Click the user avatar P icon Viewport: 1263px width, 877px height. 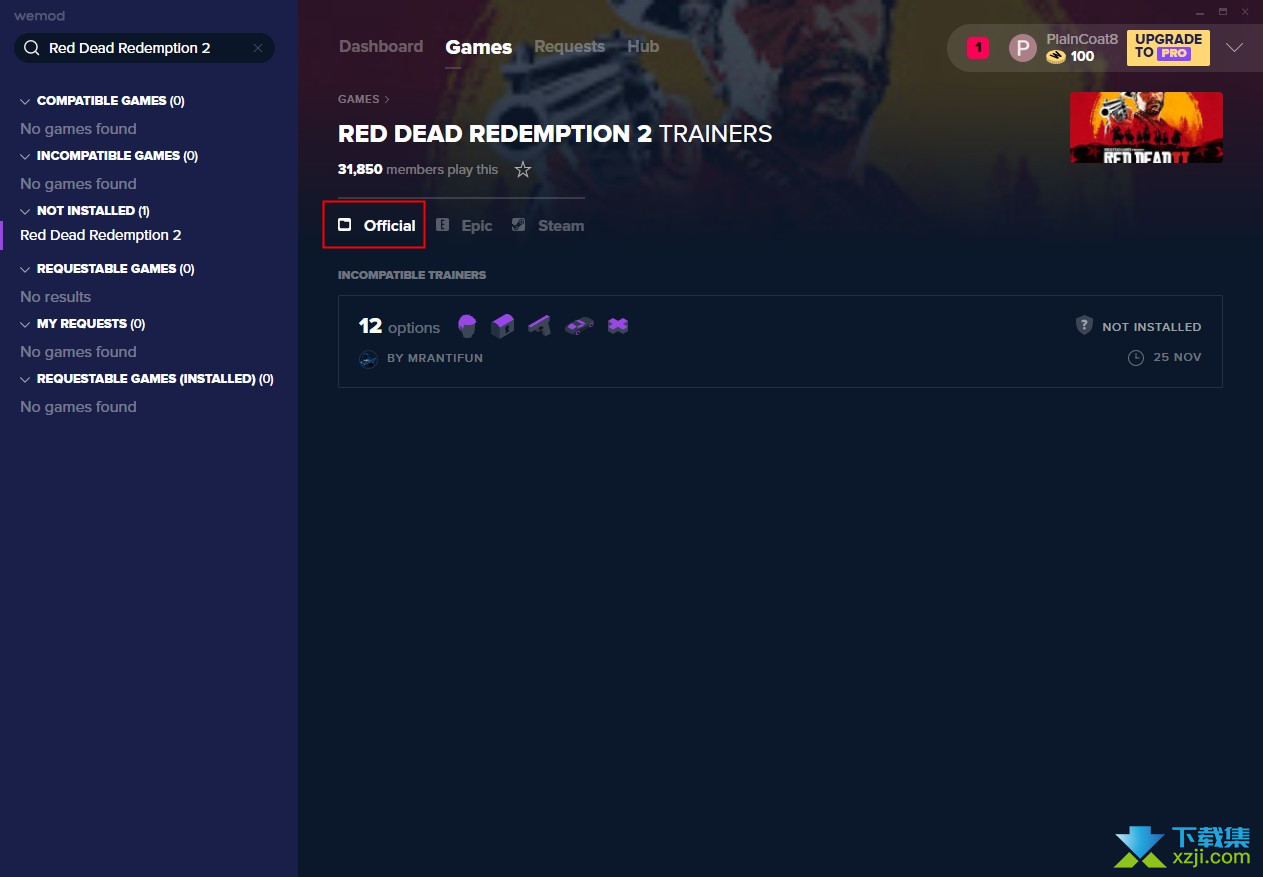click(1022, 48)
